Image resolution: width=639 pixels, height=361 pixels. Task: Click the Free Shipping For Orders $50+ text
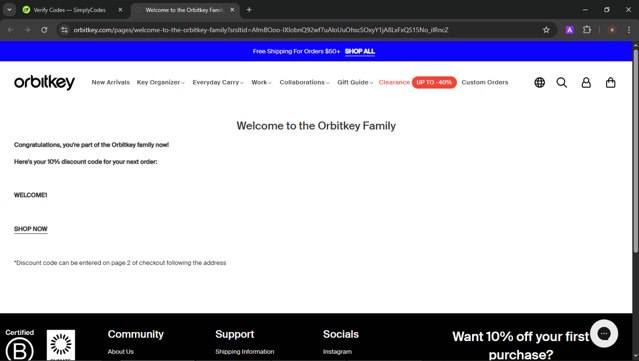(x=296, y=51)
